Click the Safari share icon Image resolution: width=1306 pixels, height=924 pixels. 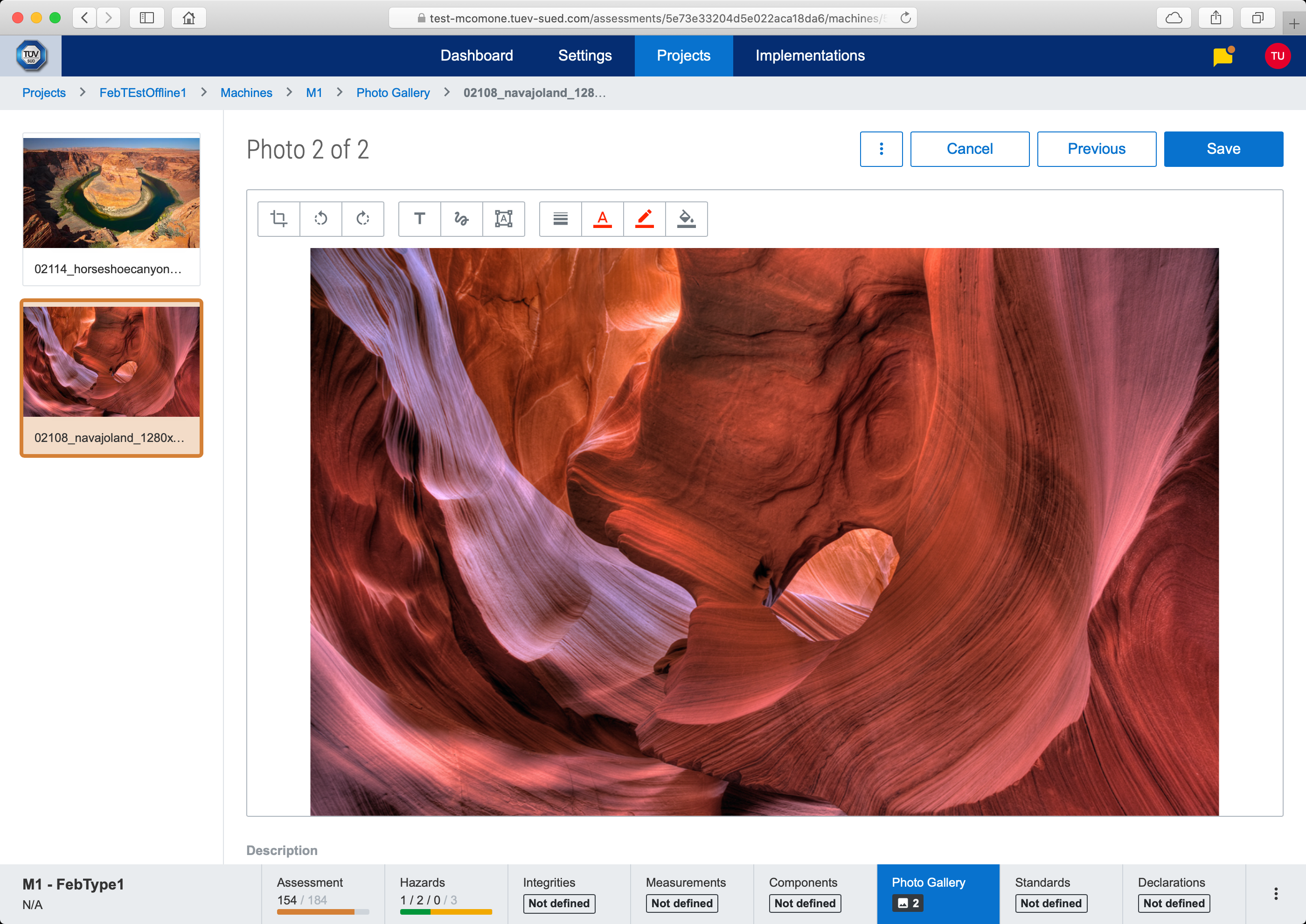[x=1216, y=18]
